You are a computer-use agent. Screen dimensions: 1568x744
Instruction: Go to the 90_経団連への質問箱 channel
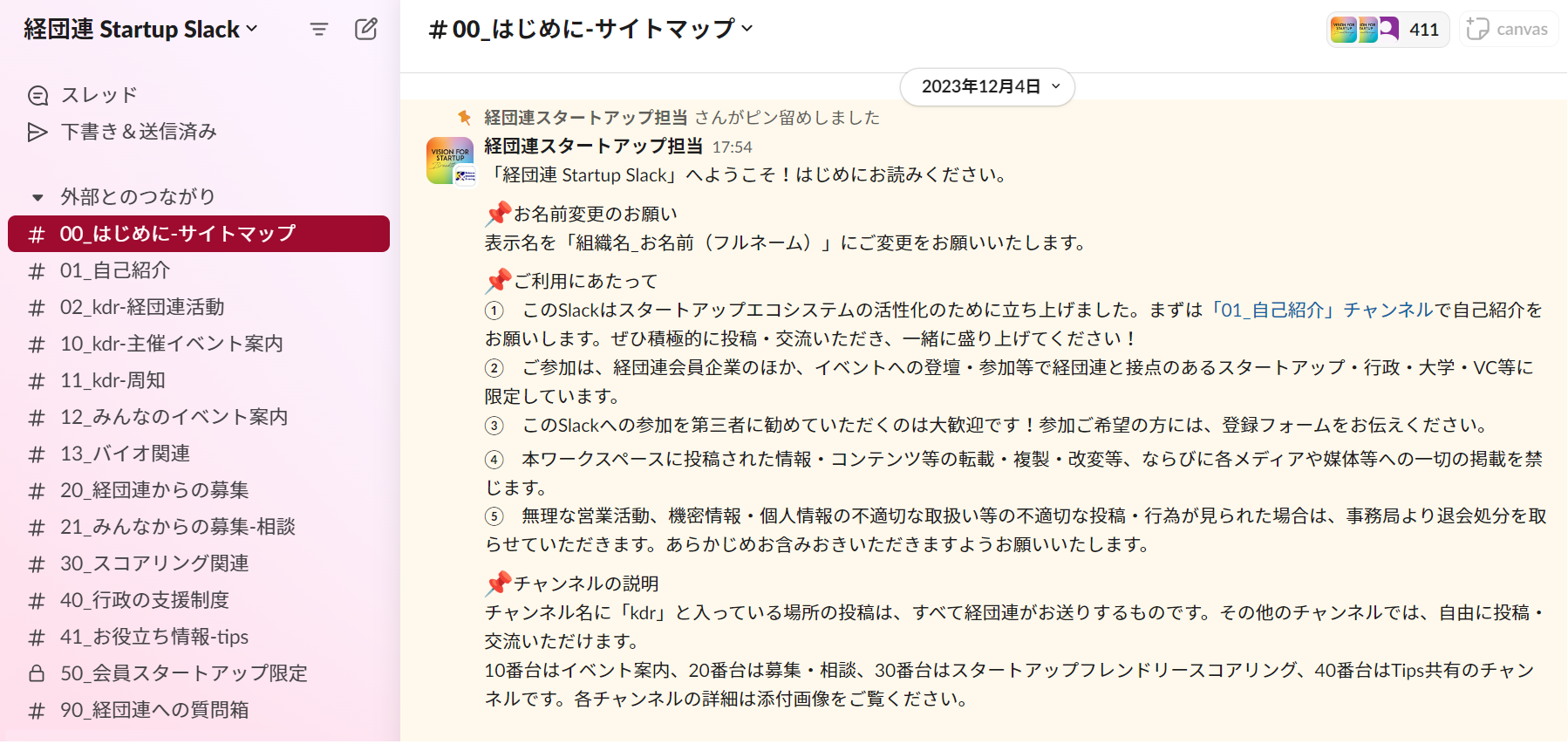click(x=199, y=710)
